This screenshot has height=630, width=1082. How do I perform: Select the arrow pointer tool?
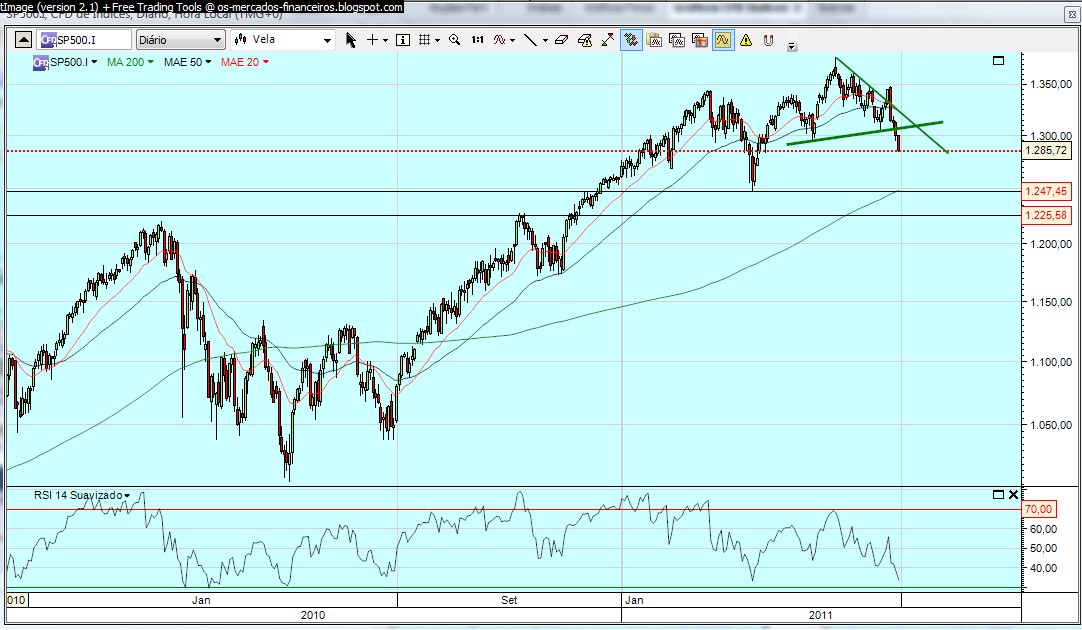pos(351,40)
